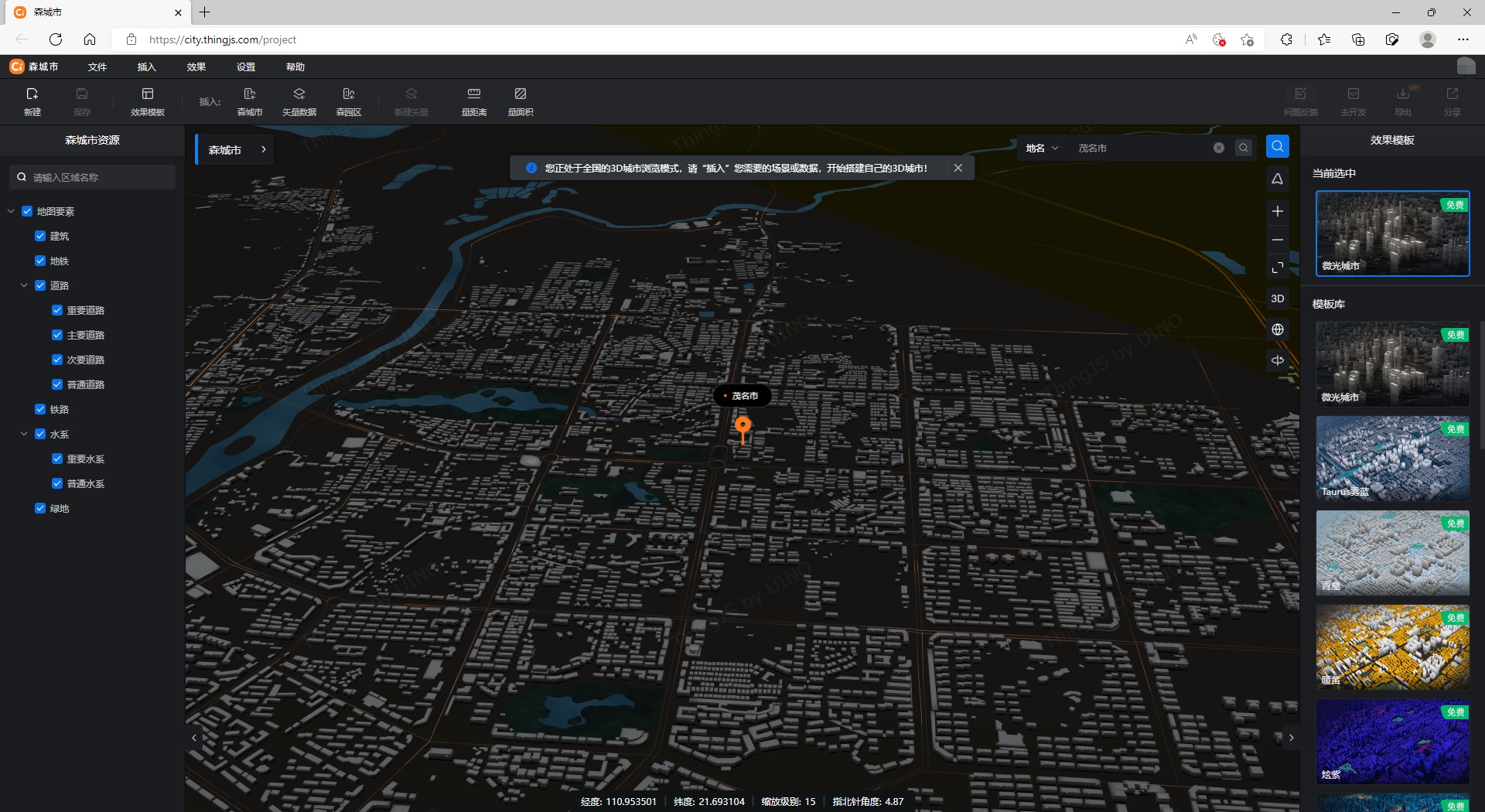Click the 茂名市 place-name input field
1485x812 pixels.
click(1141, 148)
